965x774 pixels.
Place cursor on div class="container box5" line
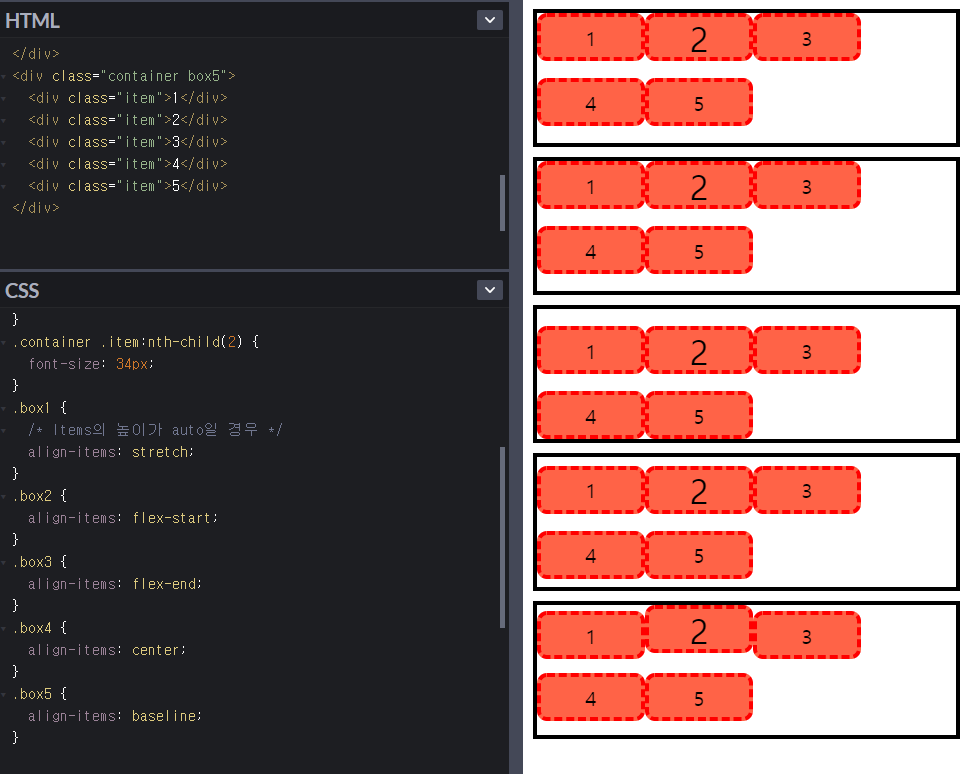[124, 76]
